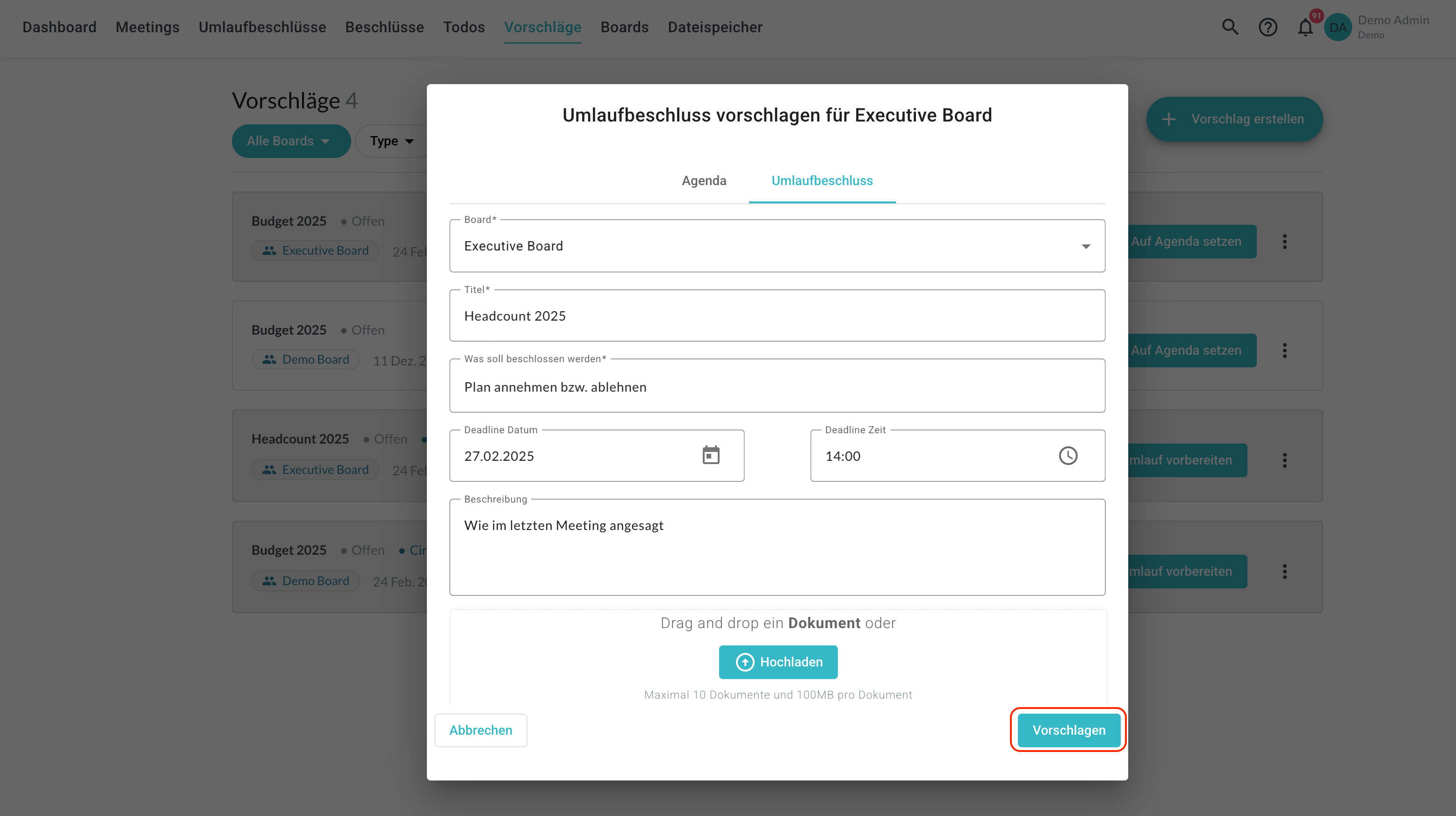Click the Vorschlagen submit button
This screenshot has height=816, width=1456.
click(1068, 730)
